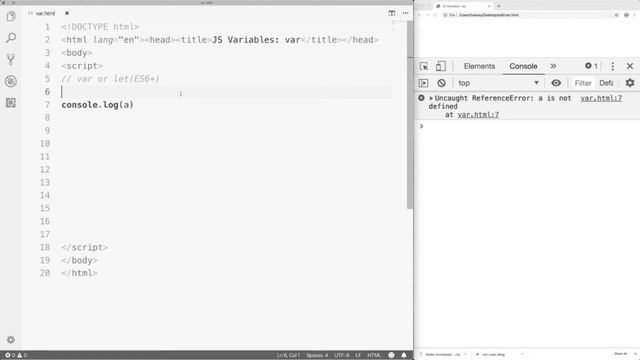Open the 'at var.html:7' stack trace link
The height and width of the screenshot is (360, 640).
(x=478, y=115)
